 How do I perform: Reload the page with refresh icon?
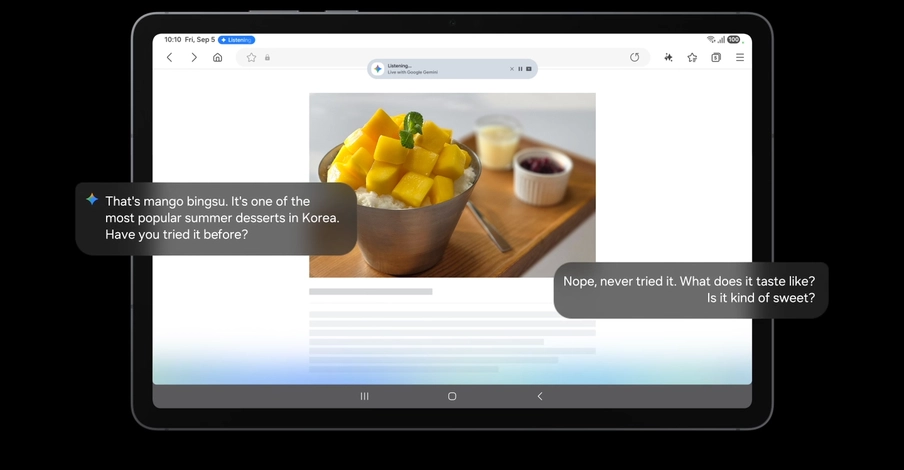click(634, 58)
